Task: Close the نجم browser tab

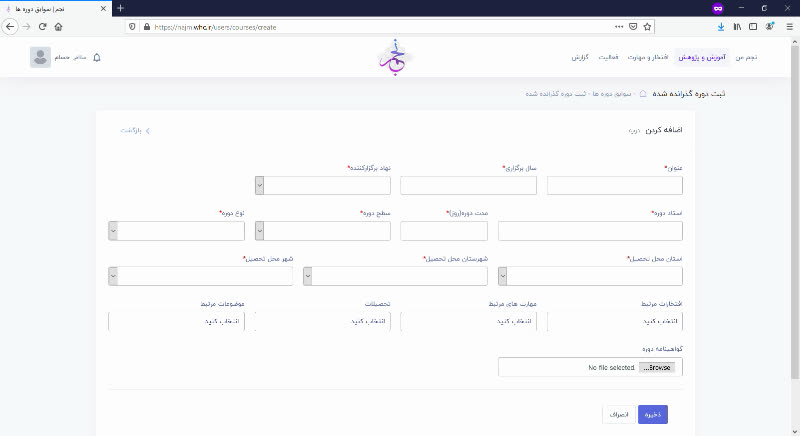Action: click(103, 9)
